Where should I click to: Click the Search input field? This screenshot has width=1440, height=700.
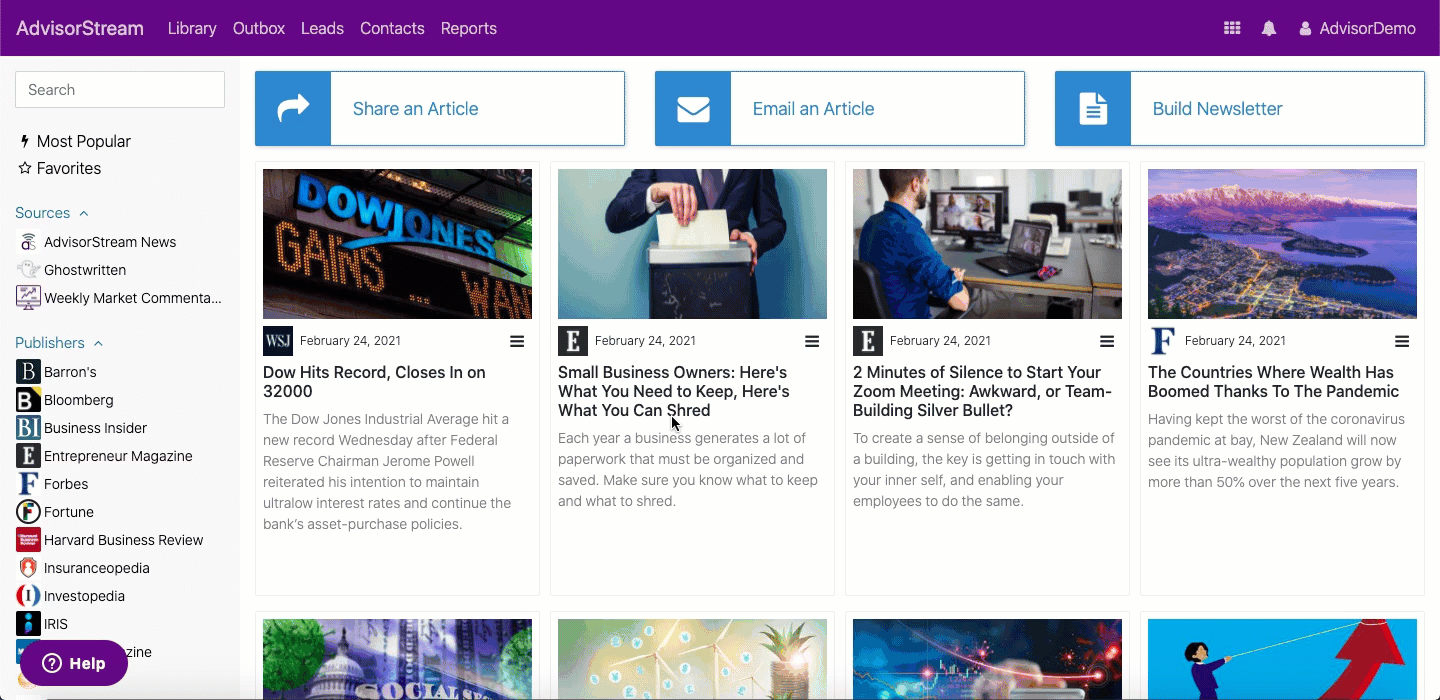(120, 90)
